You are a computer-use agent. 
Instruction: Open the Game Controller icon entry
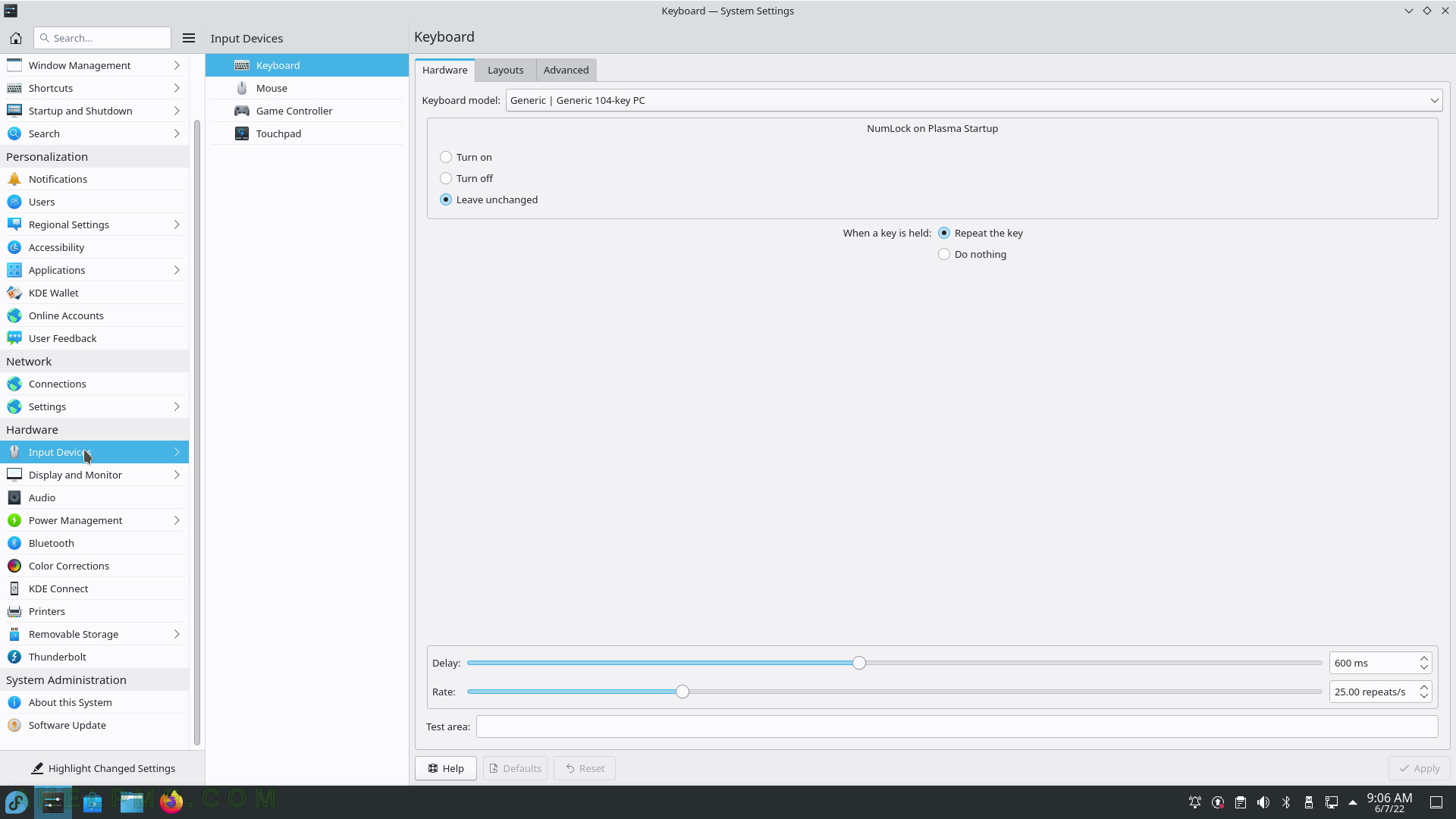[242, 111]
